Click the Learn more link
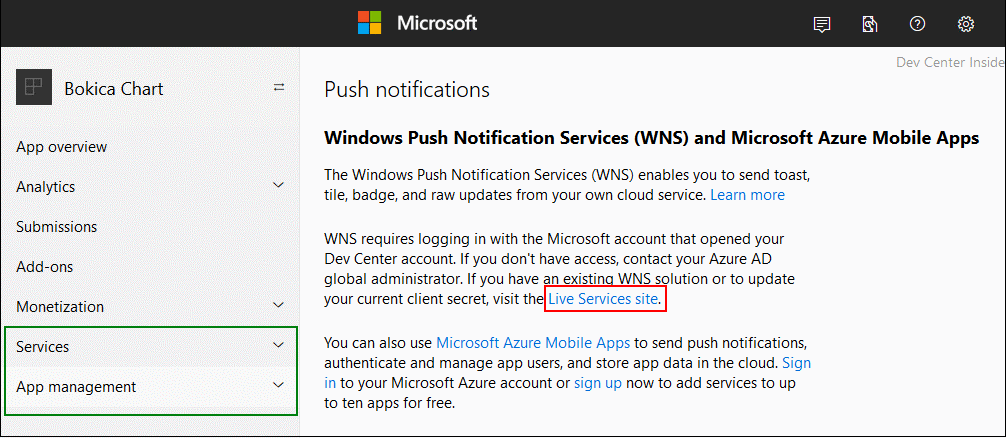The width and height of the screenshot is (1006, 438). click(x=747, y=195)
